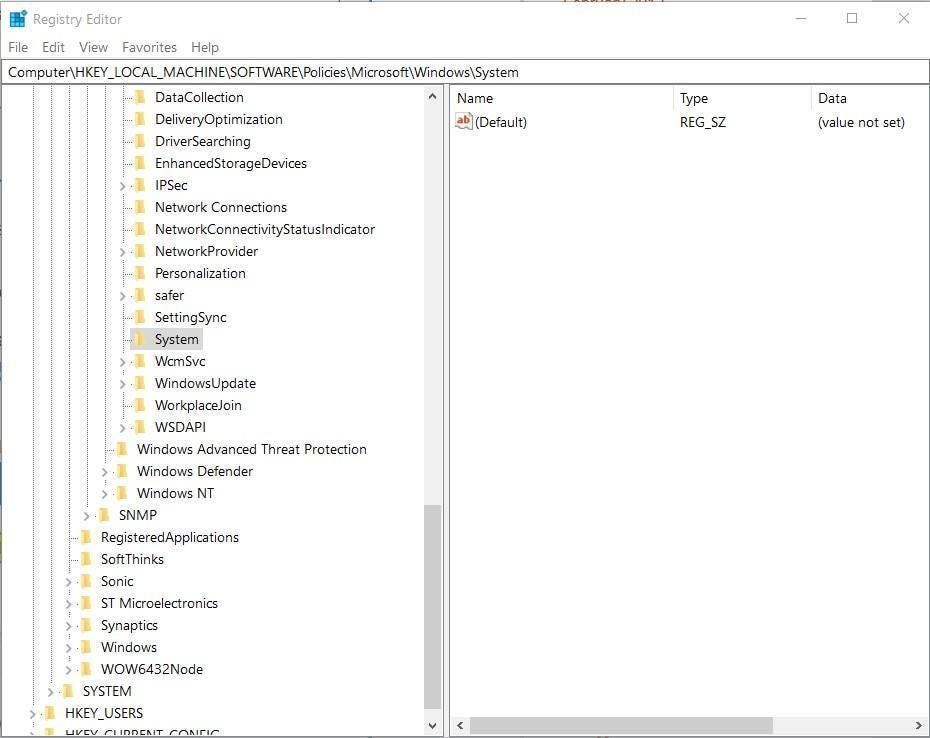930x738 pixels.
Task: Click the DriverSearching folder icon
Action: [140, 141]
